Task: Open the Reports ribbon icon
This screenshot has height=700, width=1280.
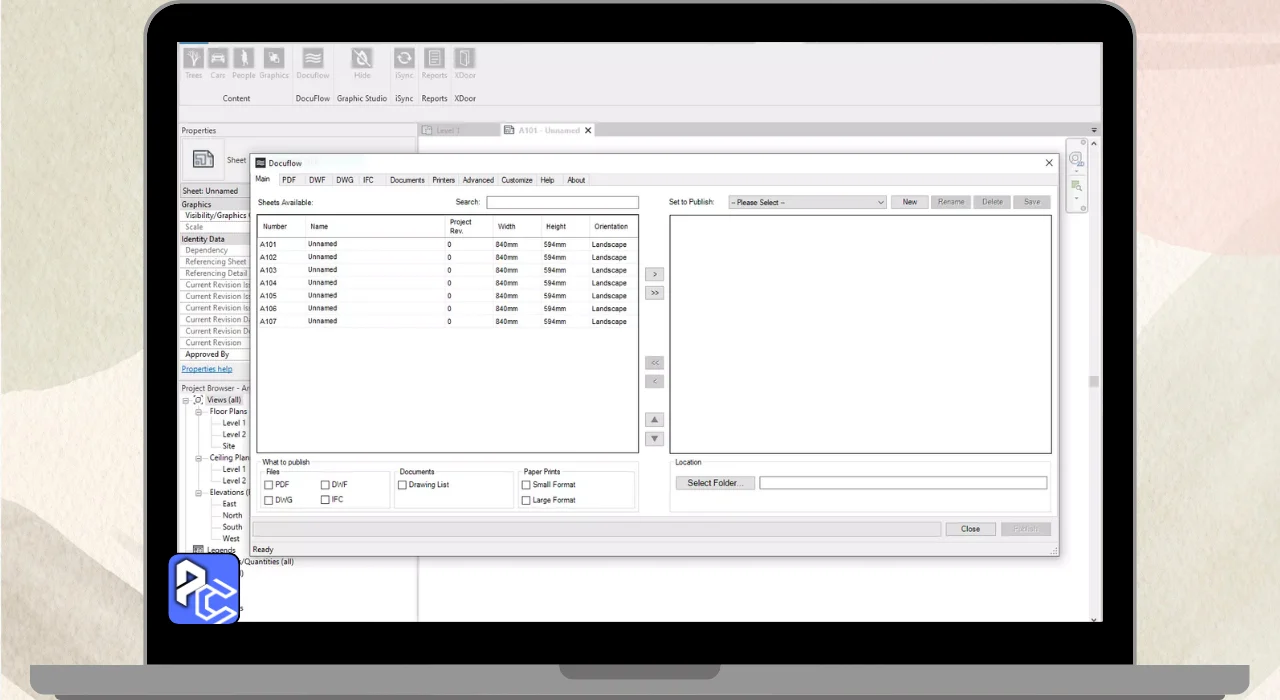Action: pyautogui.click(x=434, y=59)
